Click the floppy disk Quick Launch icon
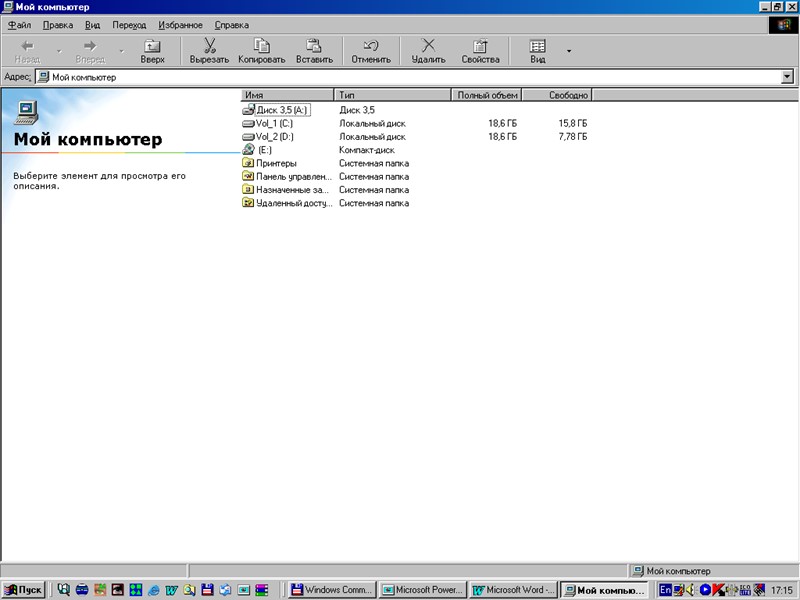Screen dimensions: 800x600 point(207,590)
